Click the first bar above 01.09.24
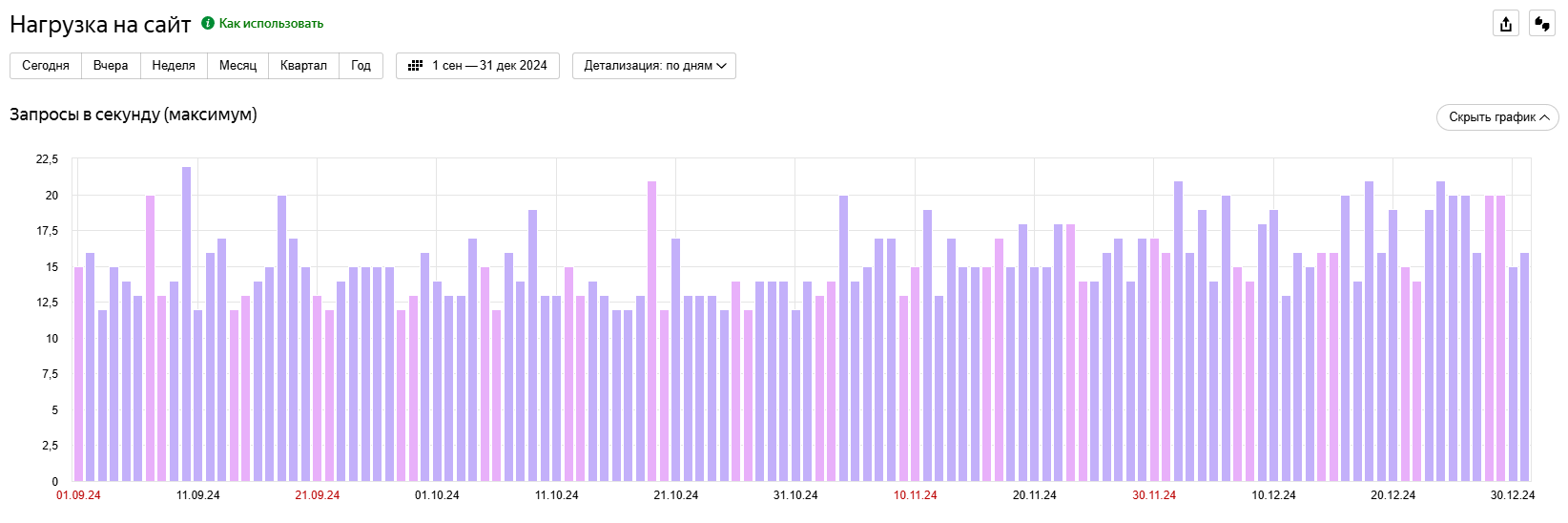The image size is (1568, 523). pos(79,374)
